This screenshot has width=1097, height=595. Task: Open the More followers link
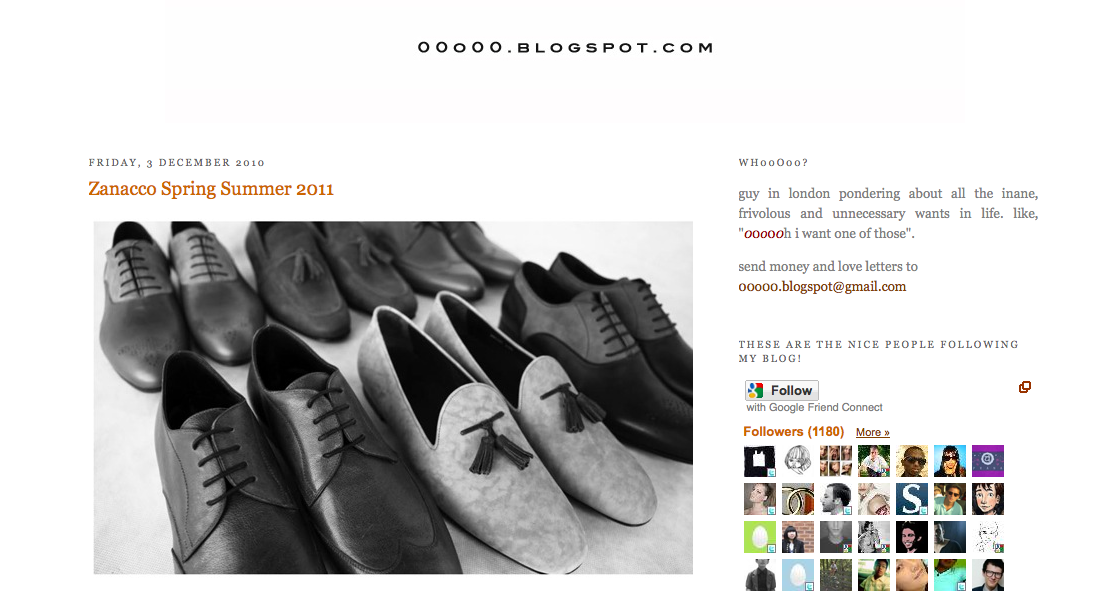pyautogui.click(x=872, y=433)
